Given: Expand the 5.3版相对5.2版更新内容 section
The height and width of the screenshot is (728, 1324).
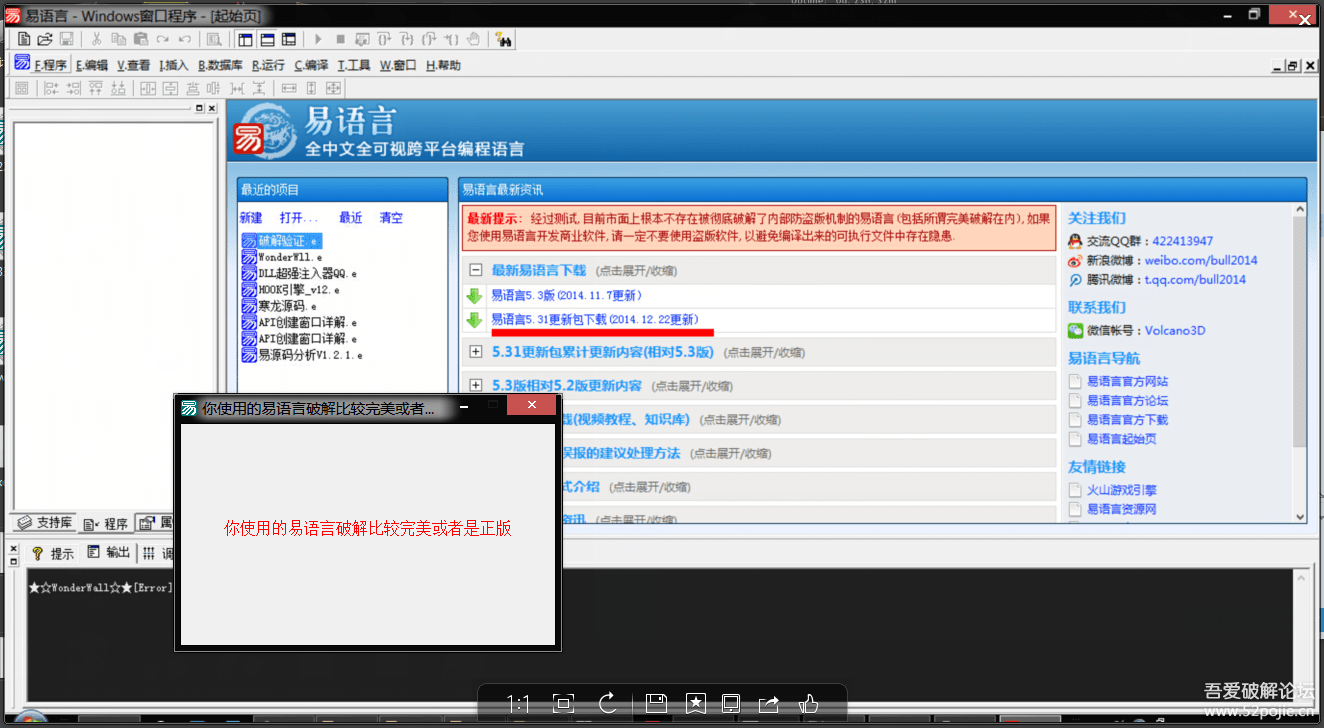Looking at the screenshot, I should [475, 385].
